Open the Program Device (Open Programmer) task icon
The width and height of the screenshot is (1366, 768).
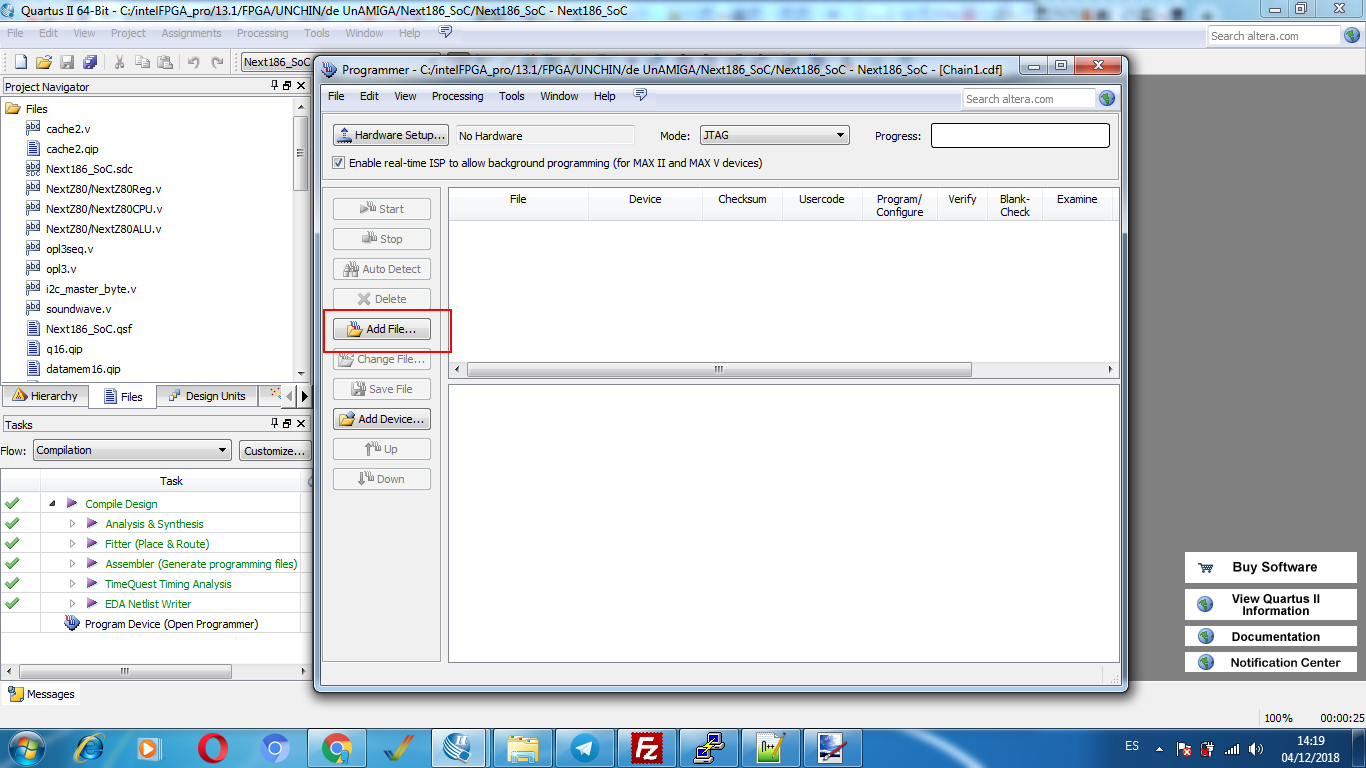click(x=71, y=624)
